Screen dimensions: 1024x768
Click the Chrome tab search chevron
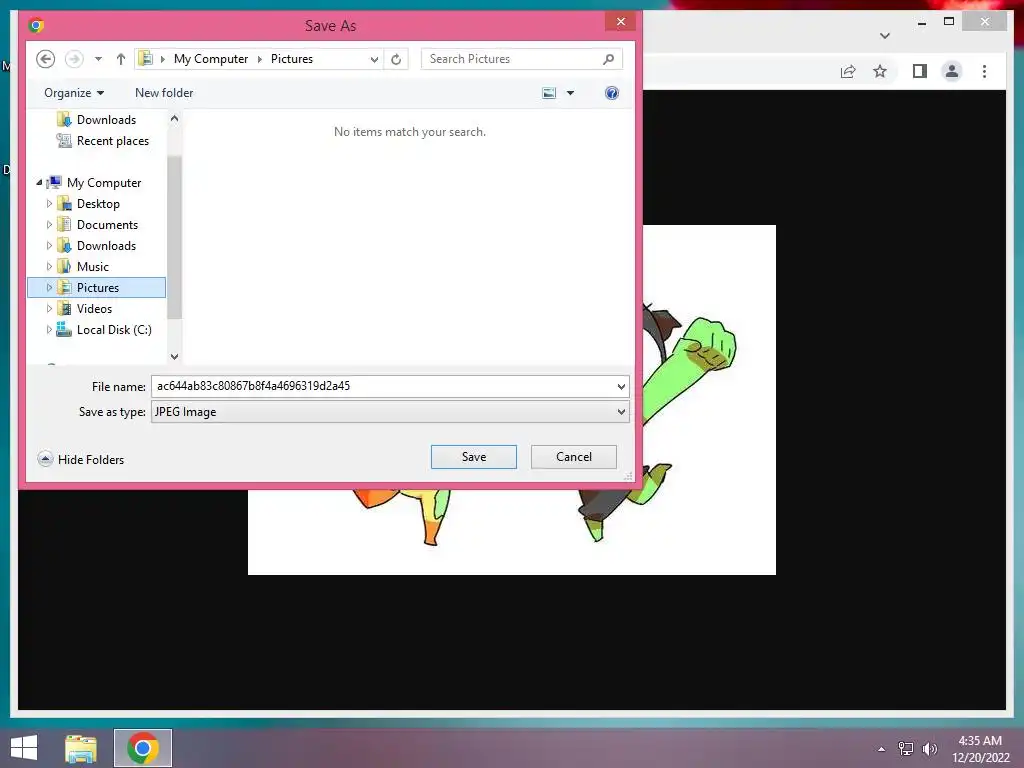click(885, 35)
